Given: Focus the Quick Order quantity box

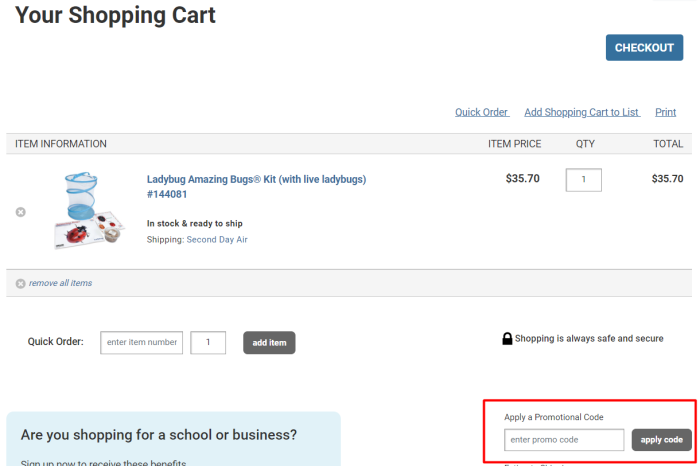Looking at the screenshot, I should pos(208,342).
